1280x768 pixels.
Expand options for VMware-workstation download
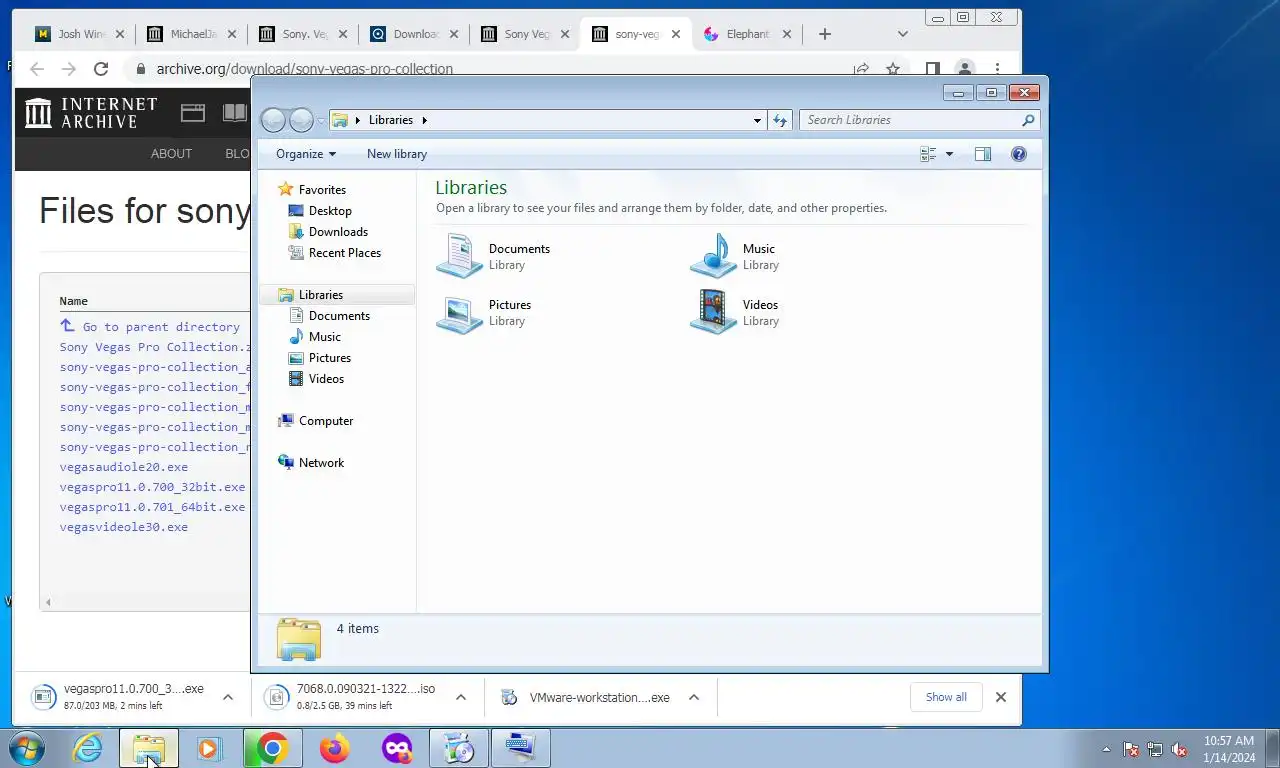tap(694, 697)
